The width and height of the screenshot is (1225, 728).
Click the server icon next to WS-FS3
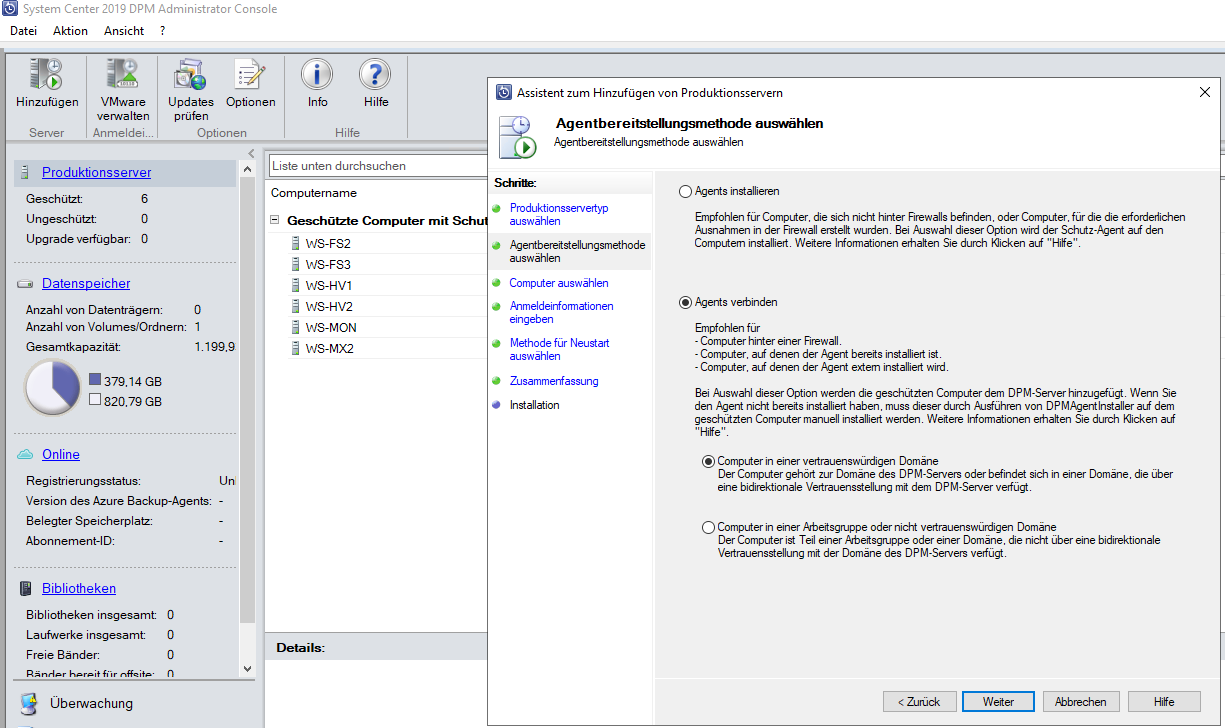295,264
